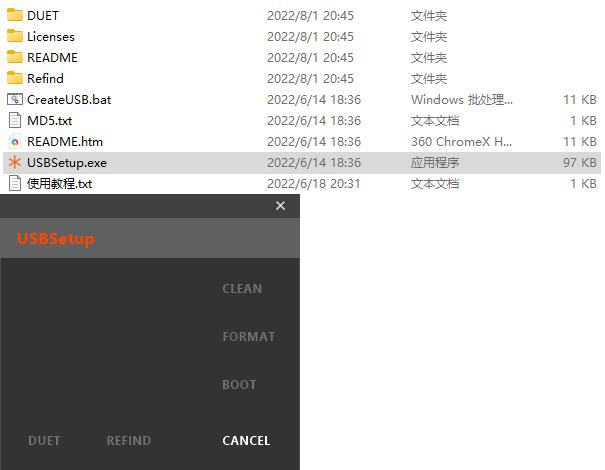605x470 pixels.
Task: Click the BOOT button in USBSetup
Action: click(239, 385)
